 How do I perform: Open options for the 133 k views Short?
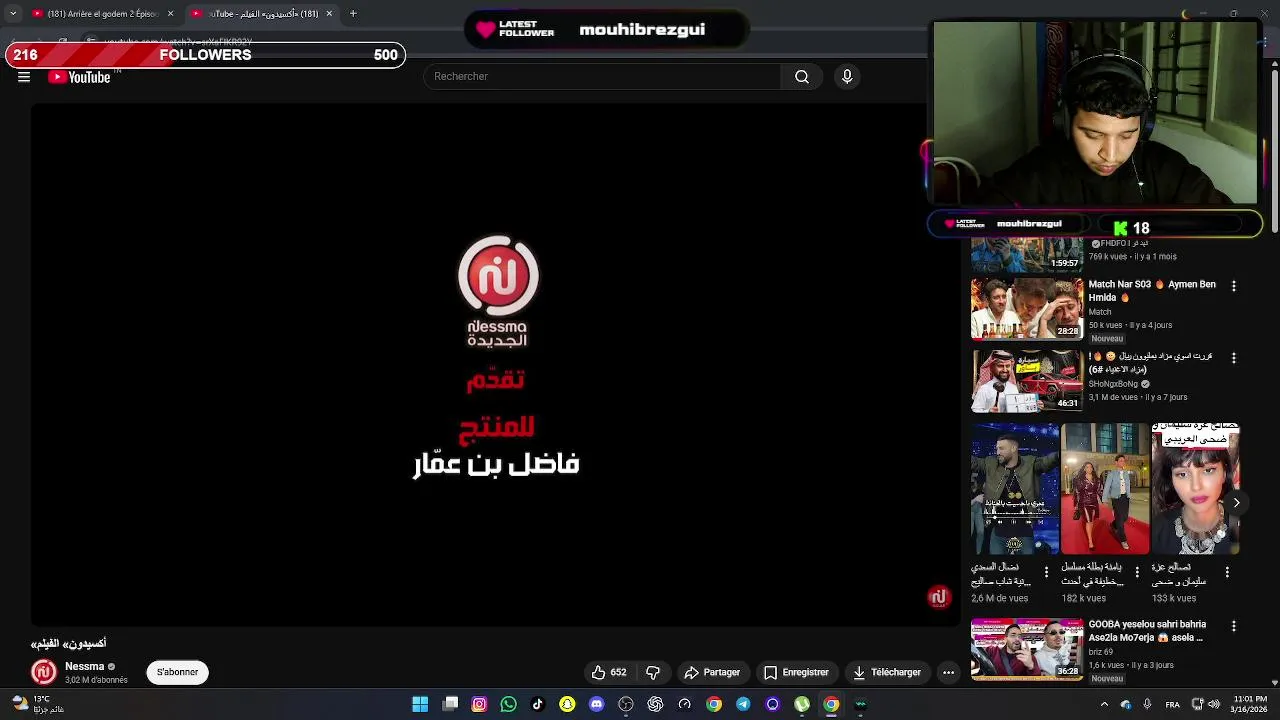tap(1227, 573)
